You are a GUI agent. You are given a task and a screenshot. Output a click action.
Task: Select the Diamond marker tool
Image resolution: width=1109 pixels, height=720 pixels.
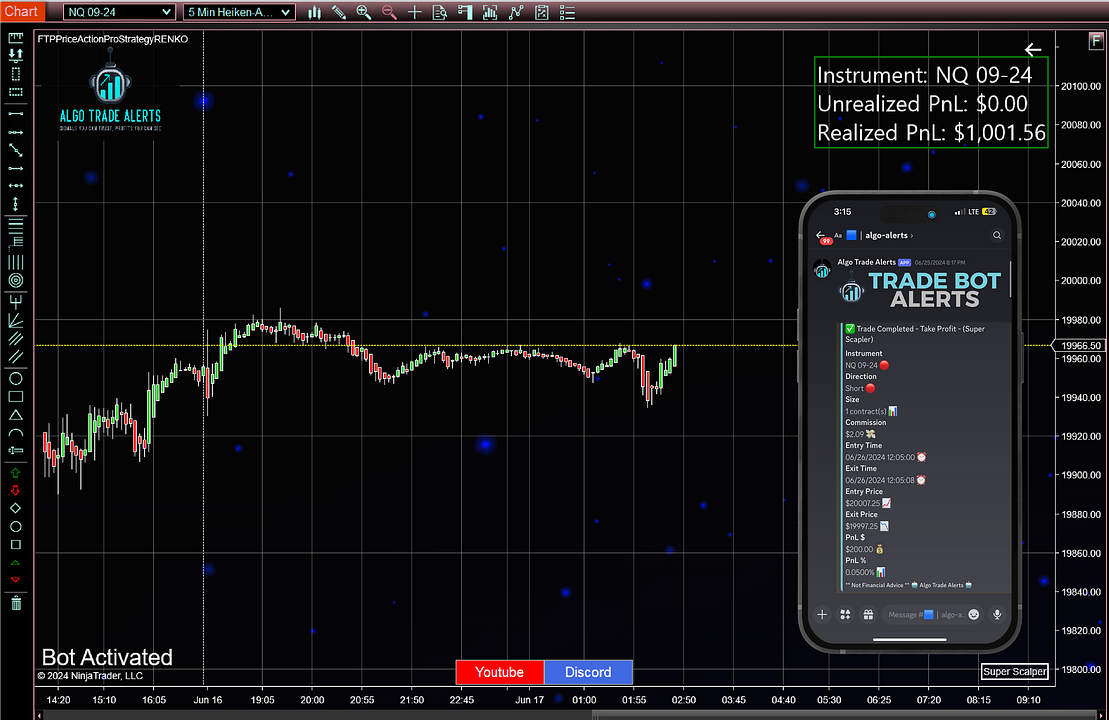pos(16,509)
